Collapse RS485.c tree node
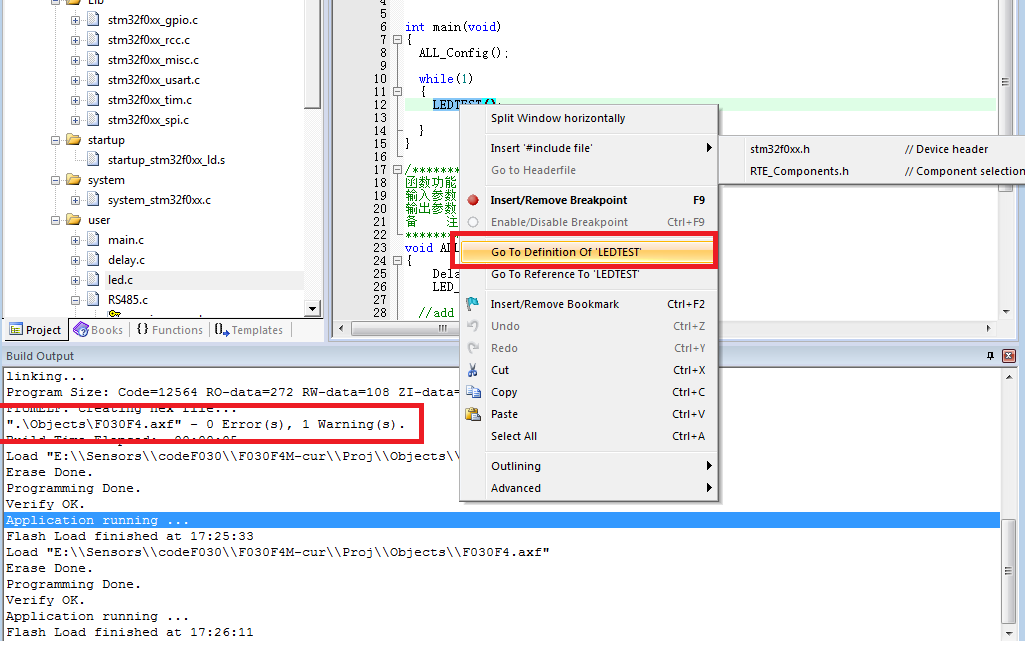 (75, 301)
